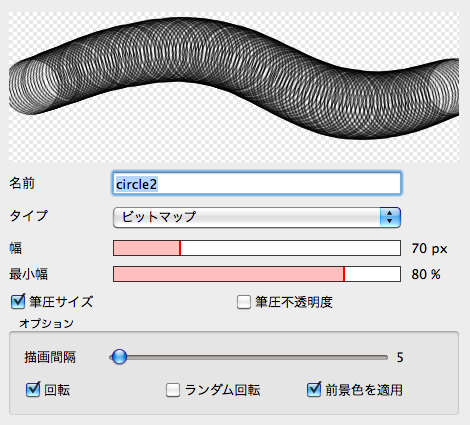This screenshot has width=470, height=425.
Task: Uncheck the 筆圧サイズ checkbox
Action: (x=18, y=302)
